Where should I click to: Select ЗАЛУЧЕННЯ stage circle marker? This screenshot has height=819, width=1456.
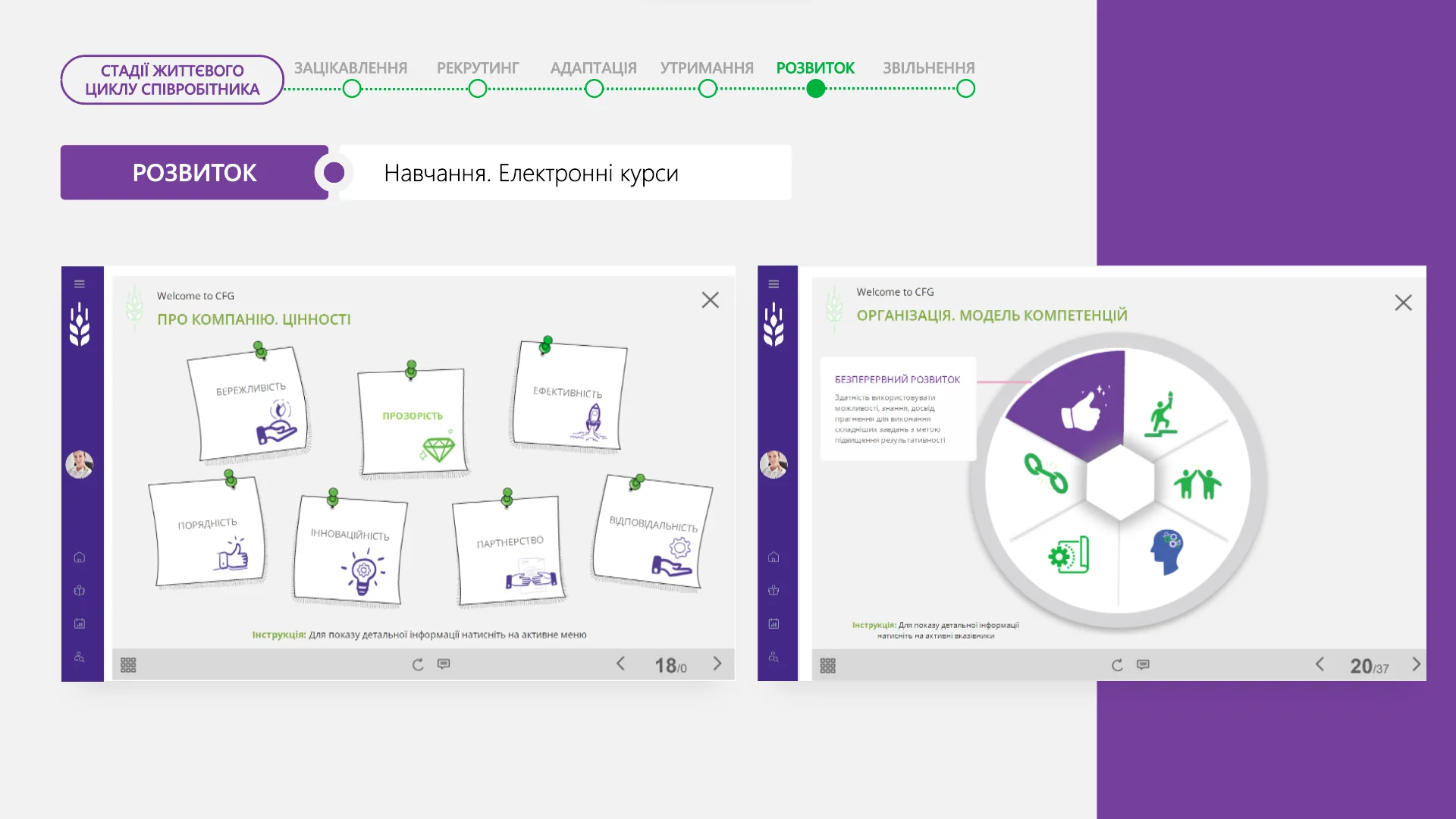[352, 89]
